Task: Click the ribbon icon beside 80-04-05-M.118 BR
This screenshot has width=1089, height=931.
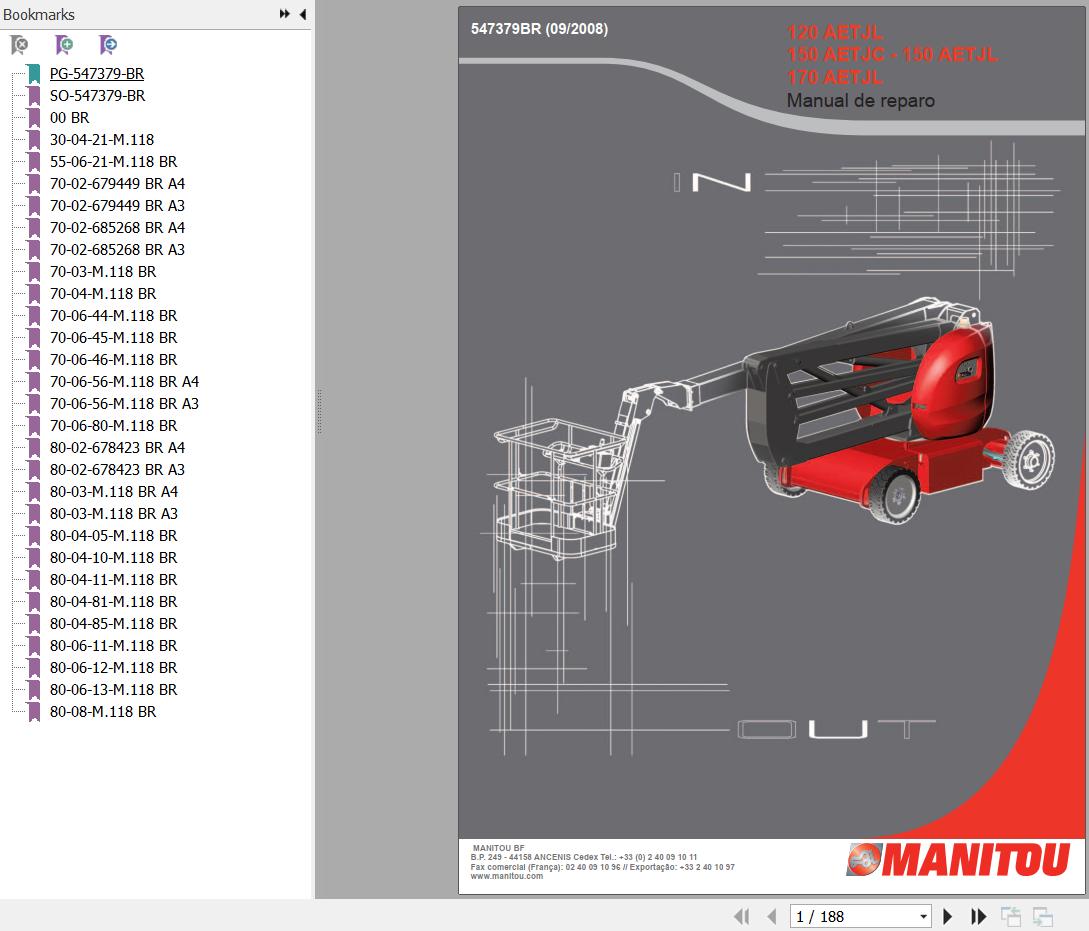Action: [x=34, y=536]
